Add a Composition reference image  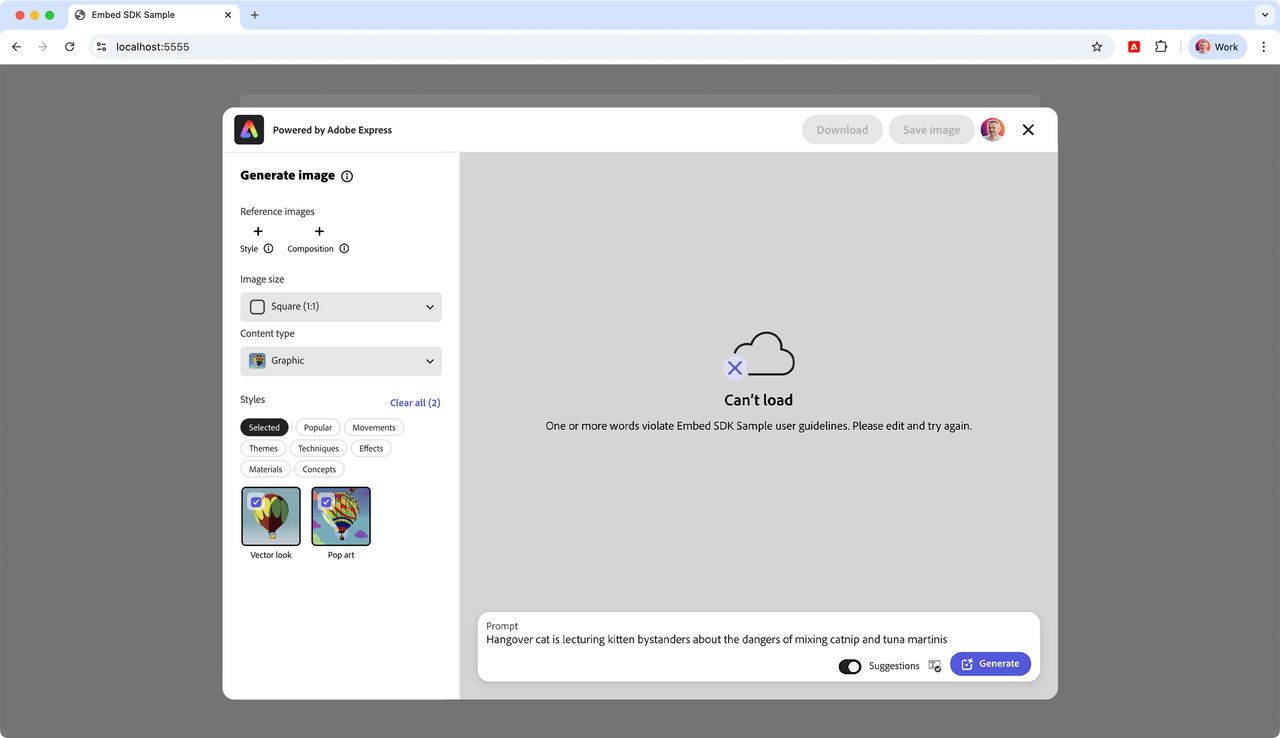(319, 232)
